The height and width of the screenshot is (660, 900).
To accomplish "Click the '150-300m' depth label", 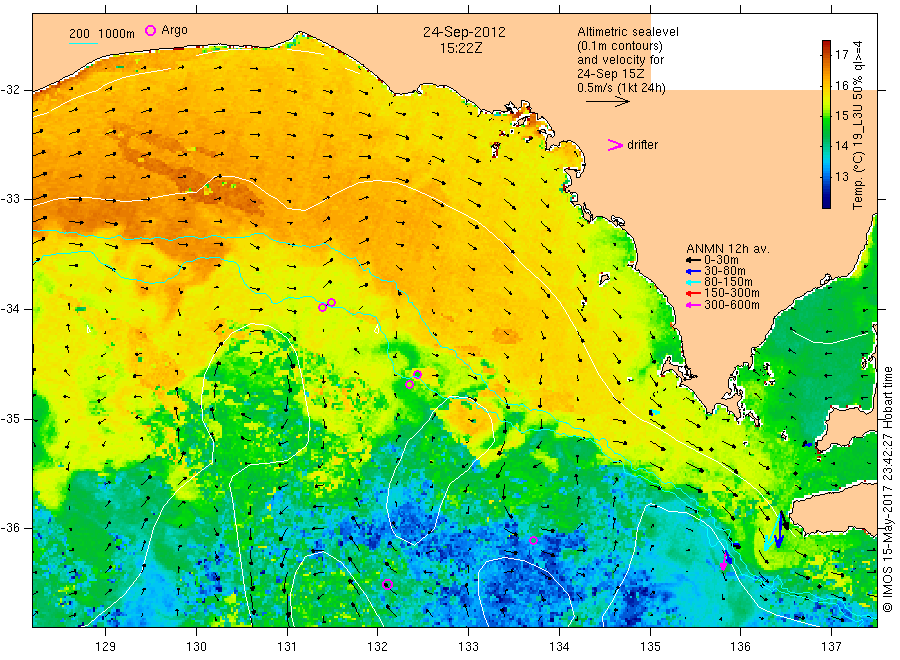I will coord(731,293).
